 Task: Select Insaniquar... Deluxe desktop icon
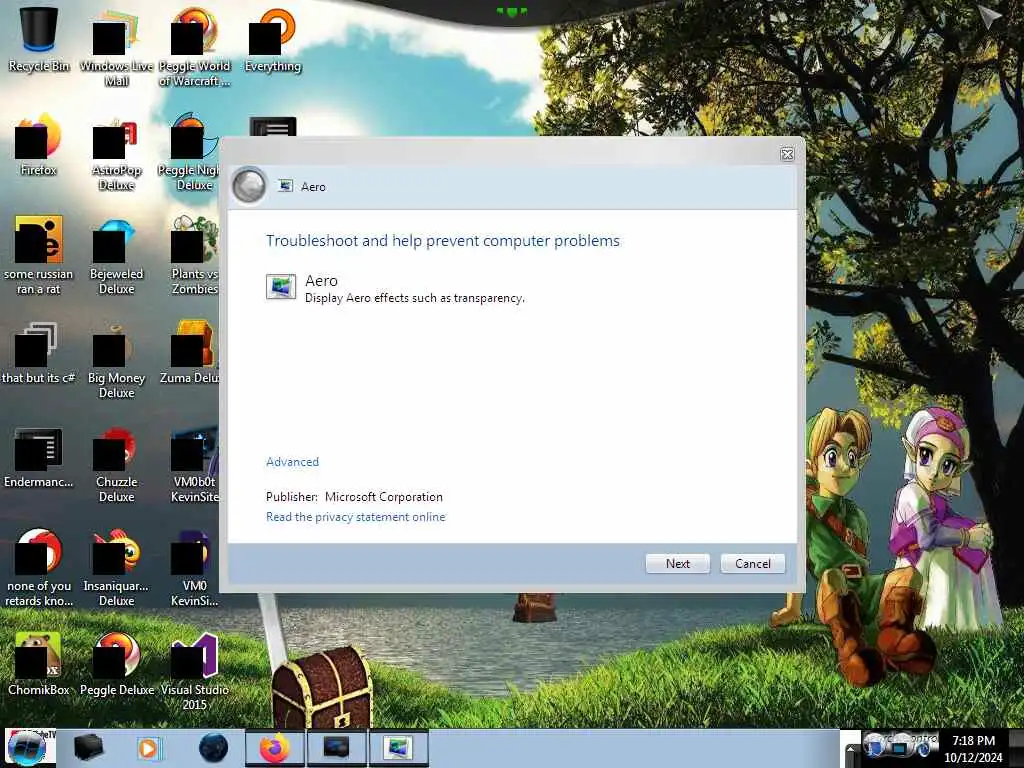pyautogui.click(x=116, y=567)
